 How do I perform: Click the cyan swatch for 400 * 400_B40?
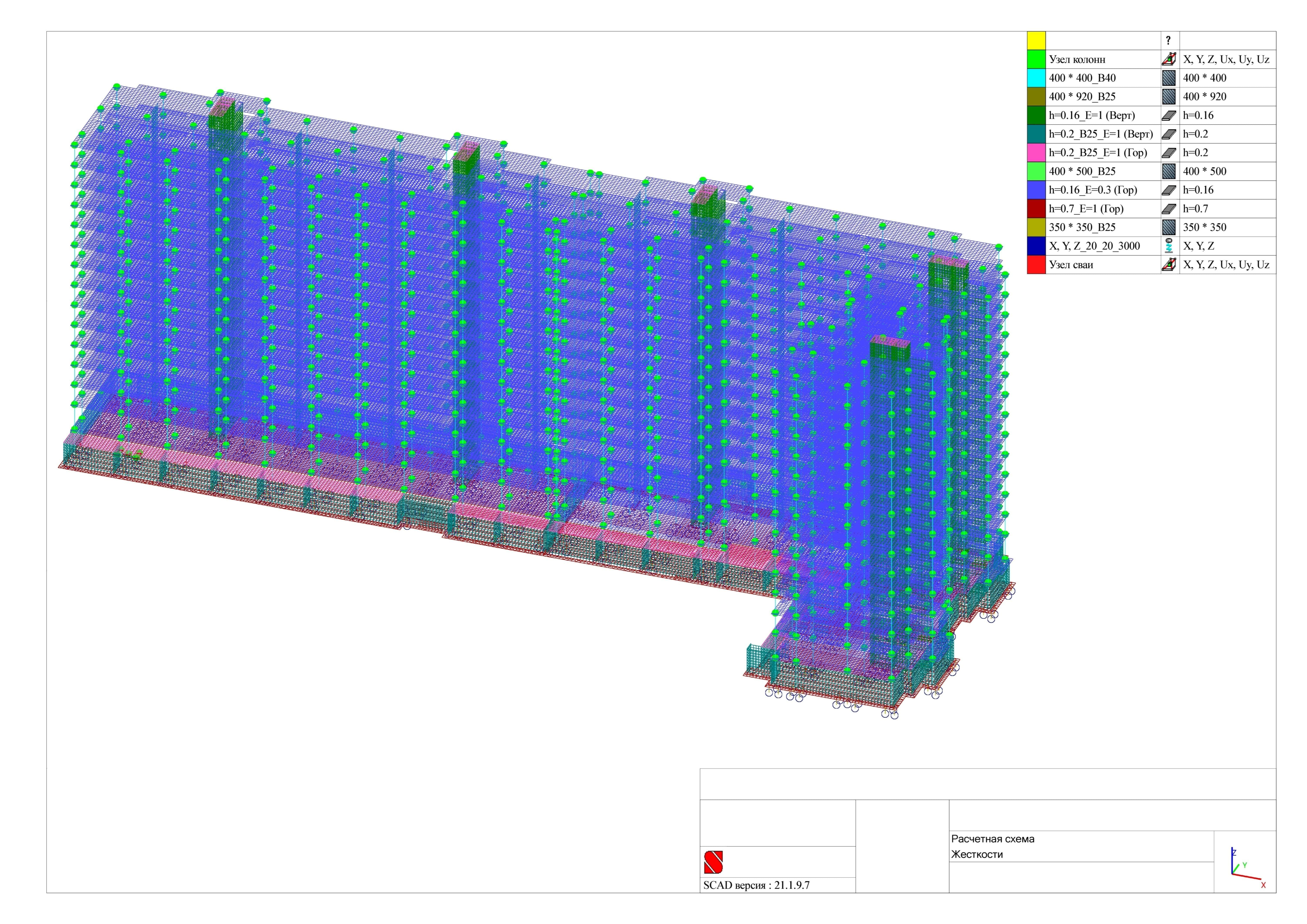coord(1036,78)
